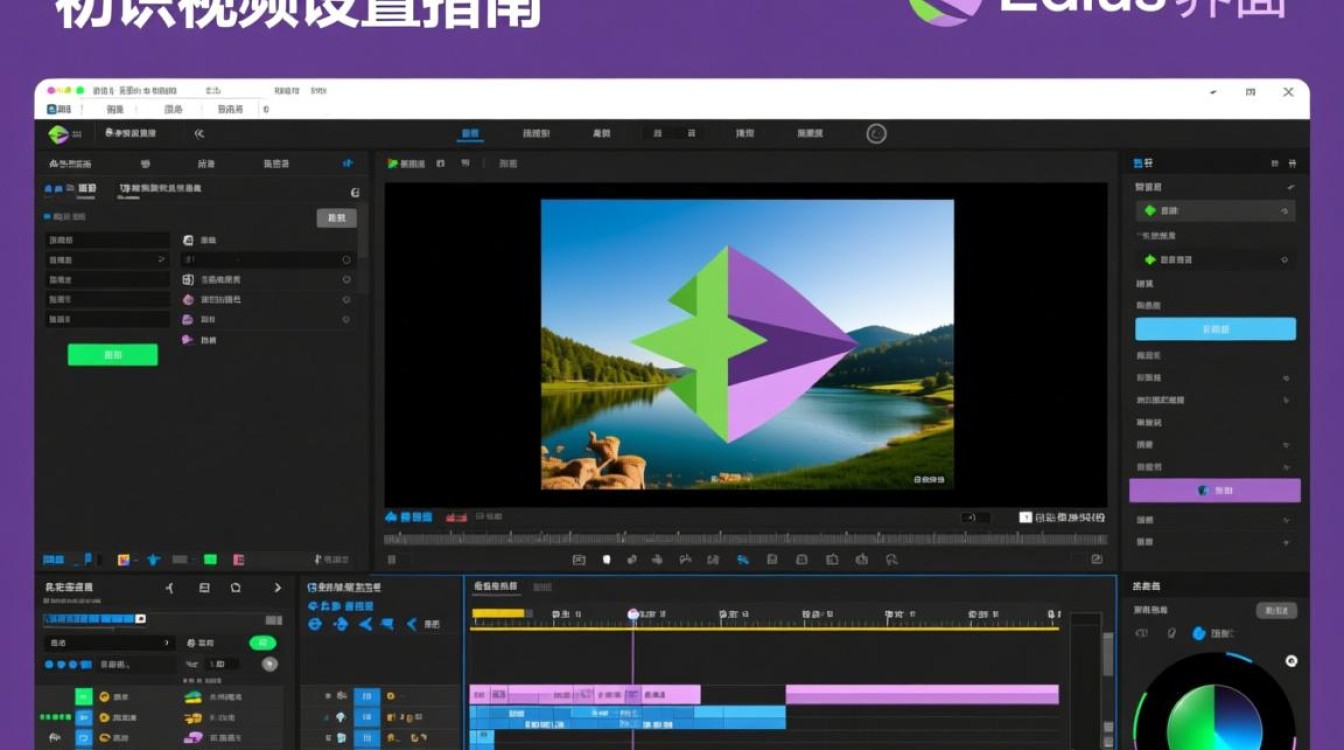
Task: Click the playhead marker on the timeline ruler
Action: 633,614
